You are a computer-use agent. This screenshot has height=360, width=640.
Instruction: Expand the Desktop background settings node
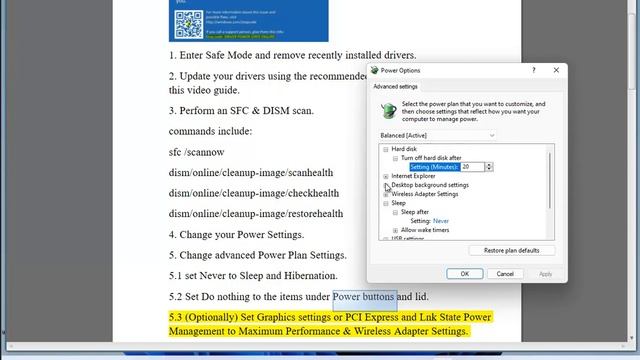point(386,185)
